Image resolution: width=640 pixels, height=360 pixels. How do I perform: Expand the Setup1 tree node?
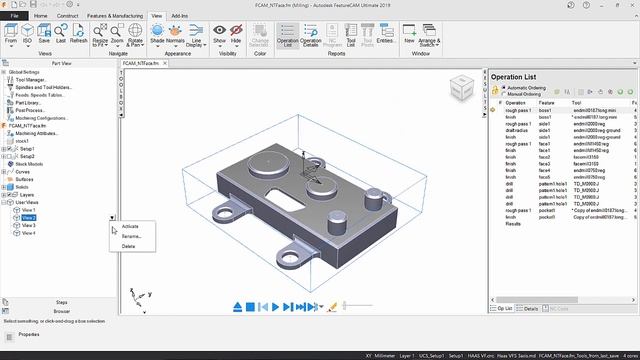click(x=4, y=149)
